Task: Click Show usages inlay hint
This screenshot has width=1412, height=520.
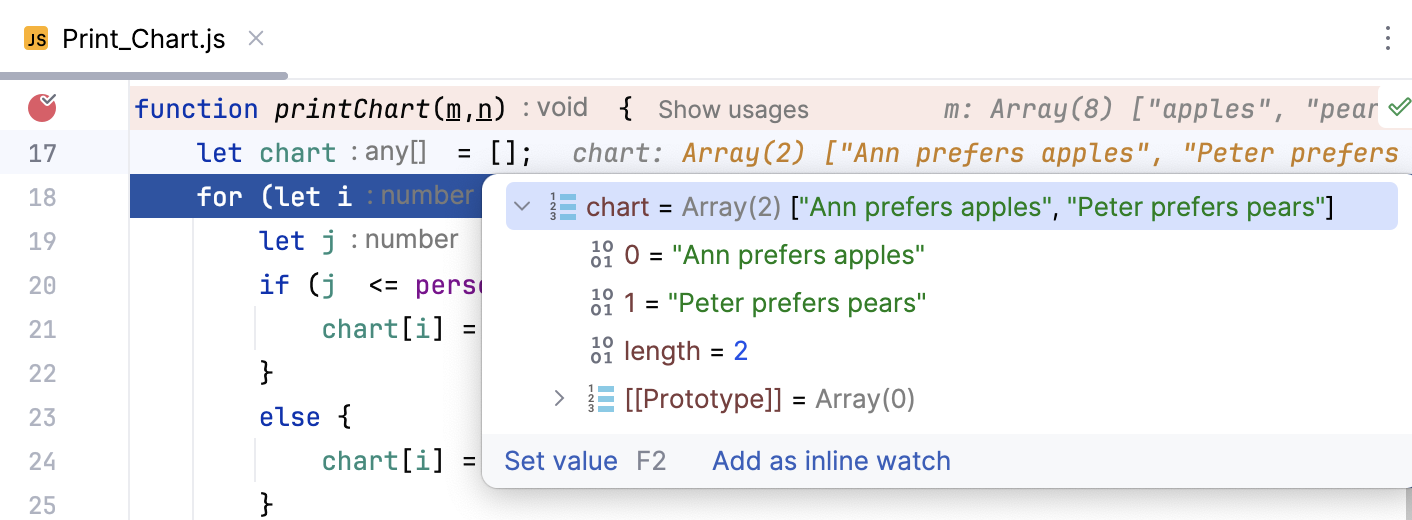Action: tap(733, 109)
